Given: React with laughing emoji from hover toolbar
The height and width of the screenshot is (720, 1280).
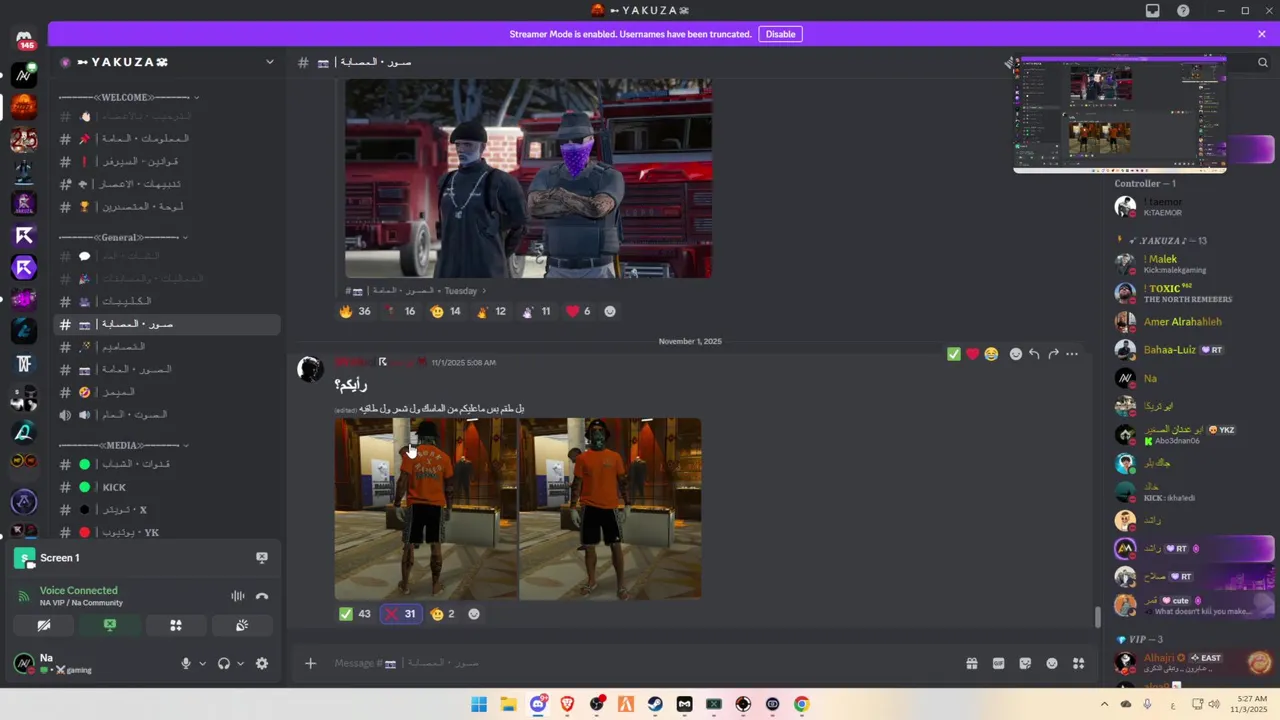Looking at the screenshot, I should [x=991, y=354].
